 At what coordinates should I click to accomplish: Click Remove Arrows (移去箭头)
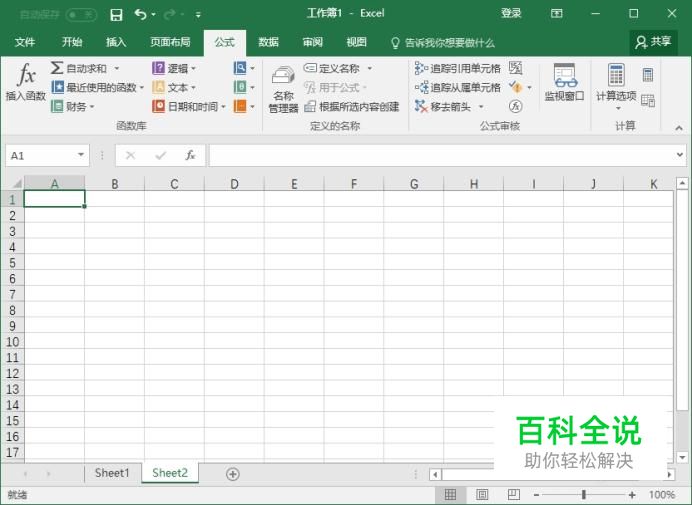coord(444,106)
